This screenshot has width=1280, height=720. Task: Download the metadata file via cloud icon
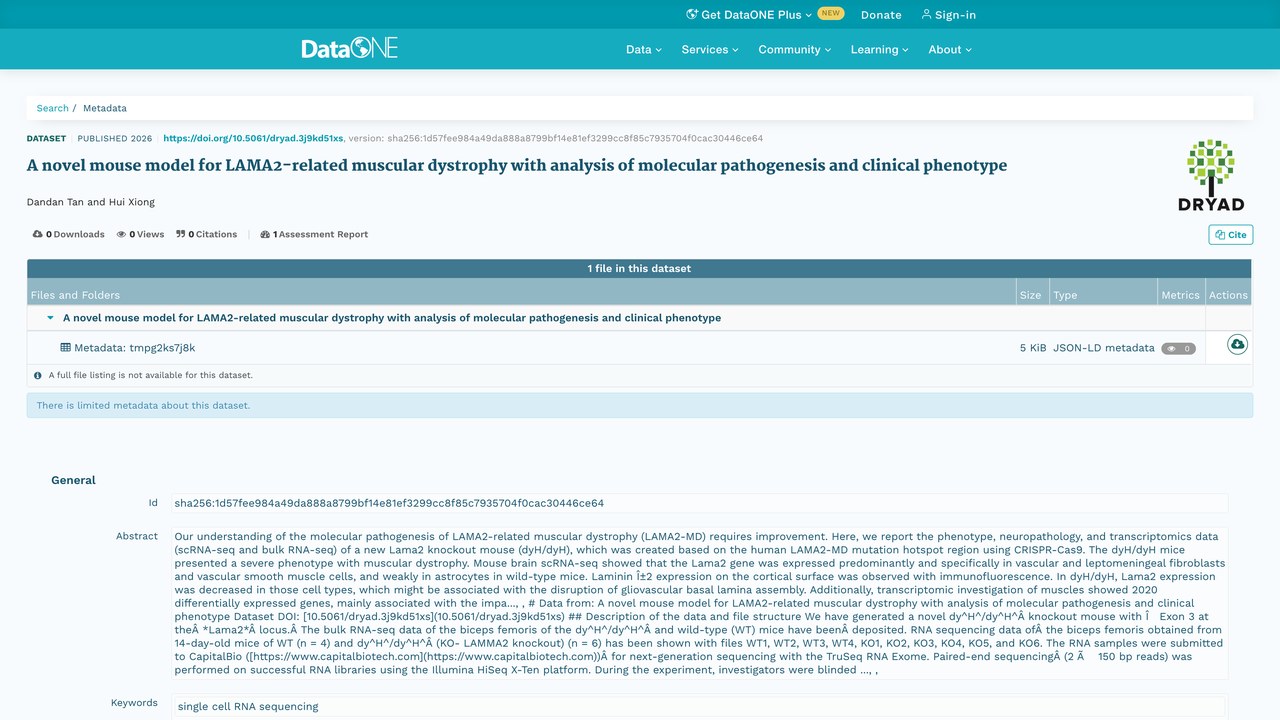pos(1237,345)
